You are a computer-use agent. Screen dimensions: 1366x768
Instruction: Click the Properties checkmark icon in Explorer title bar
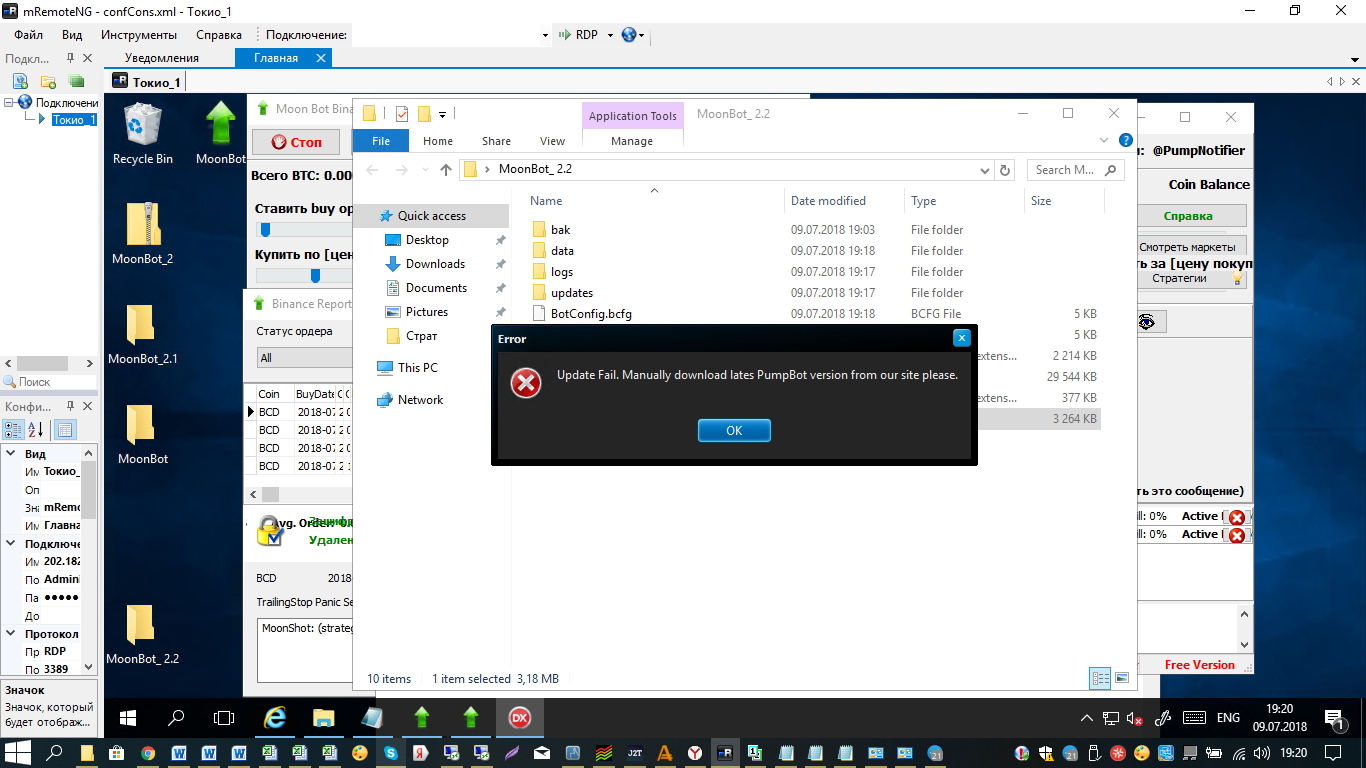(402, 113)
